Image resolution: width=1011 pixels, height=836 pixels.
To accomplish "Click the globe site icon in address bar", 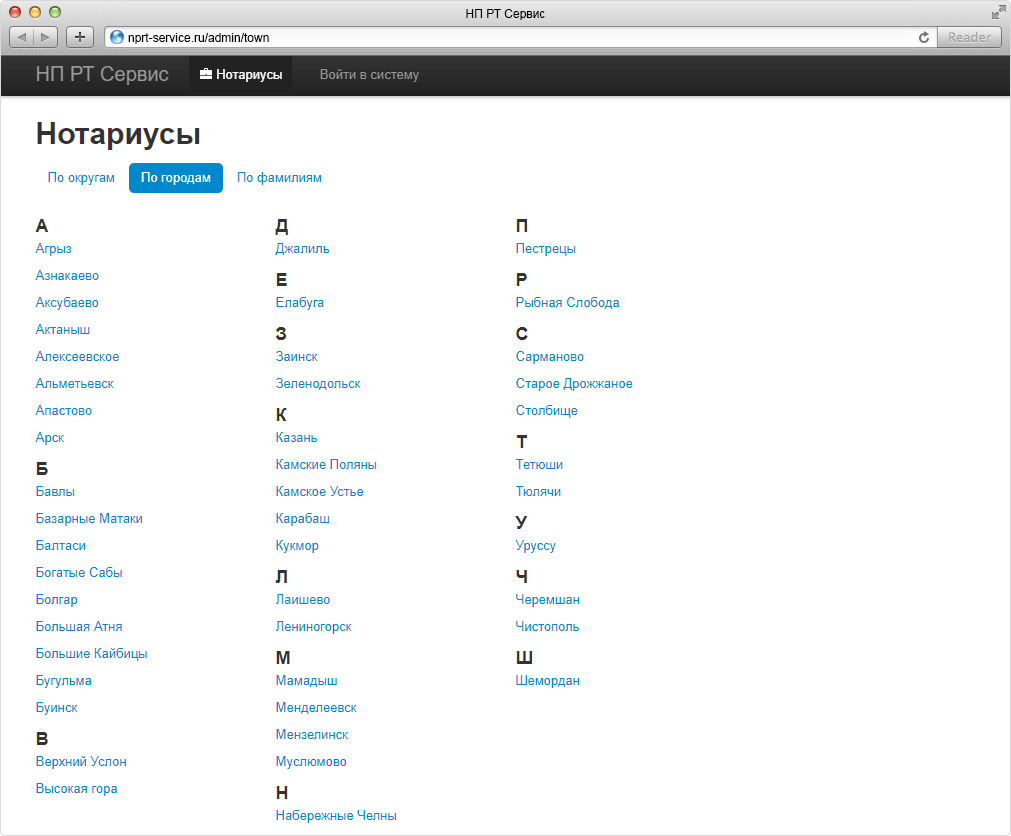I will 117,37.
